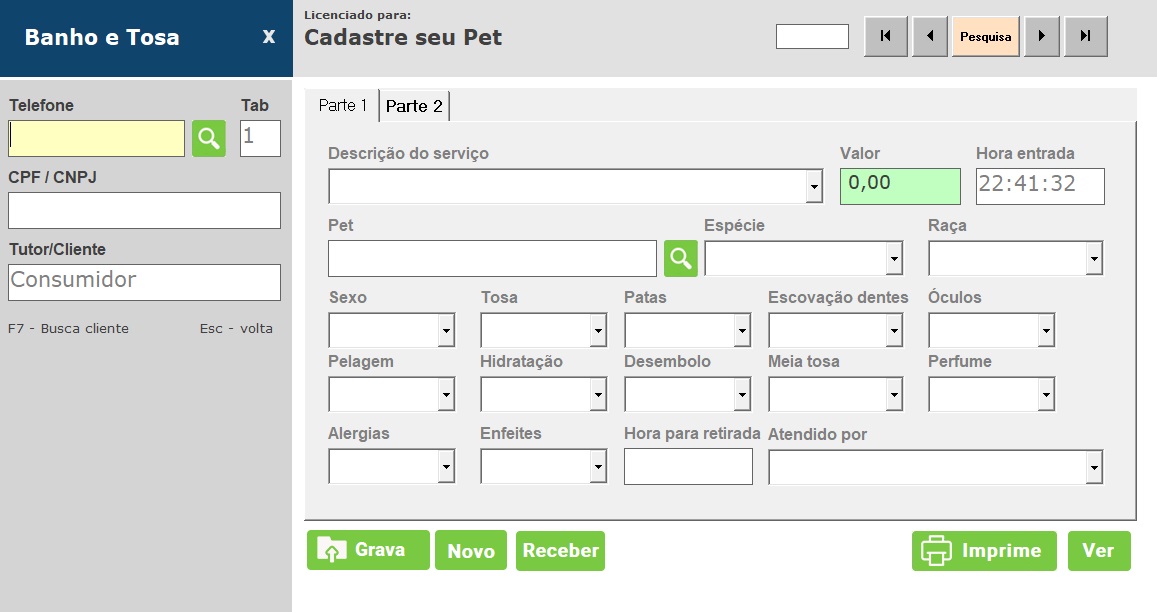
Task: Go to the previous record
Action: (x=930, y=36)
